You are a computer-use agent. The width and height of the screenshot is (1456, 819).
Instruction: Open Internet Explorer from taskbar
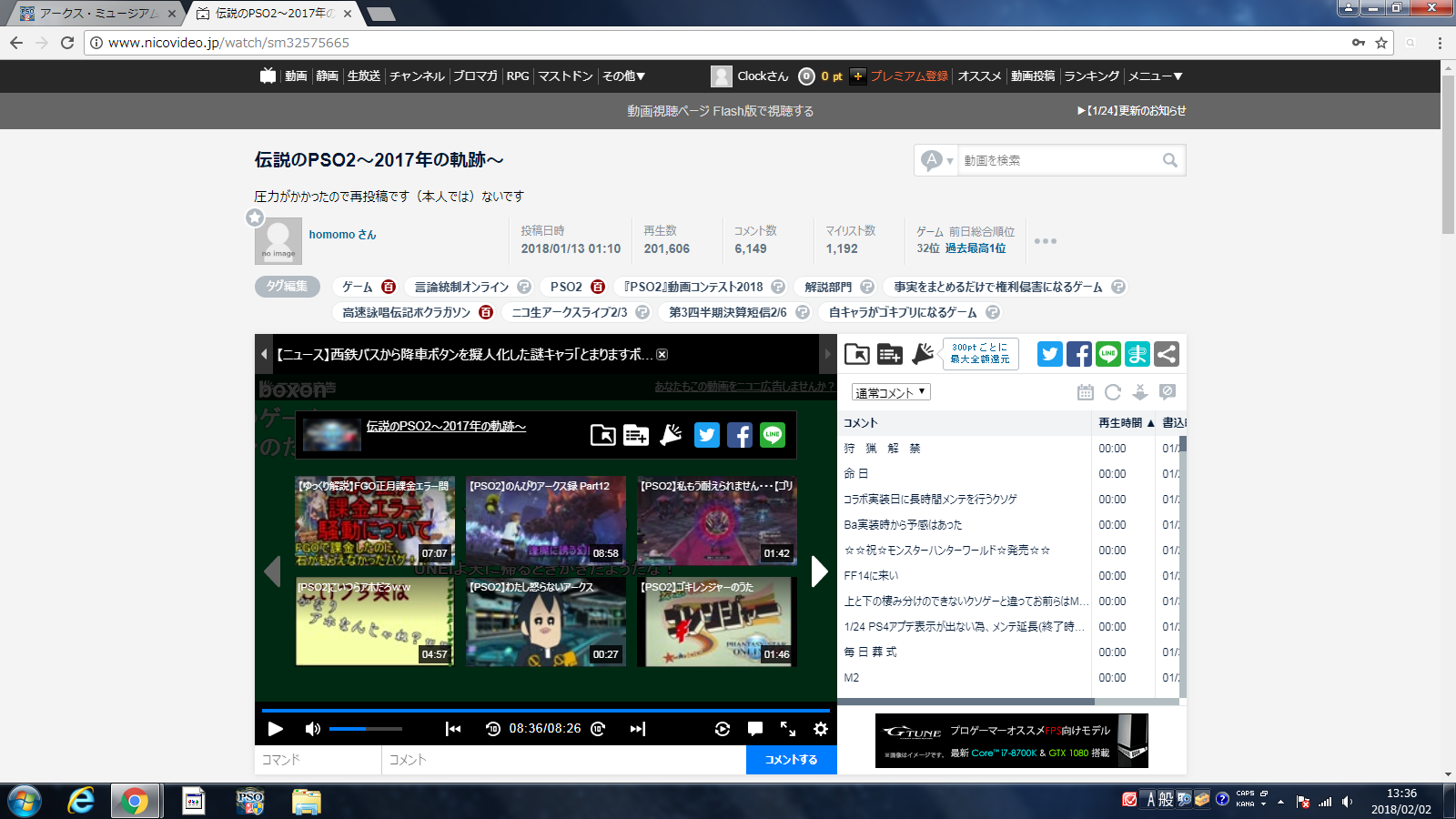[81, 801]
